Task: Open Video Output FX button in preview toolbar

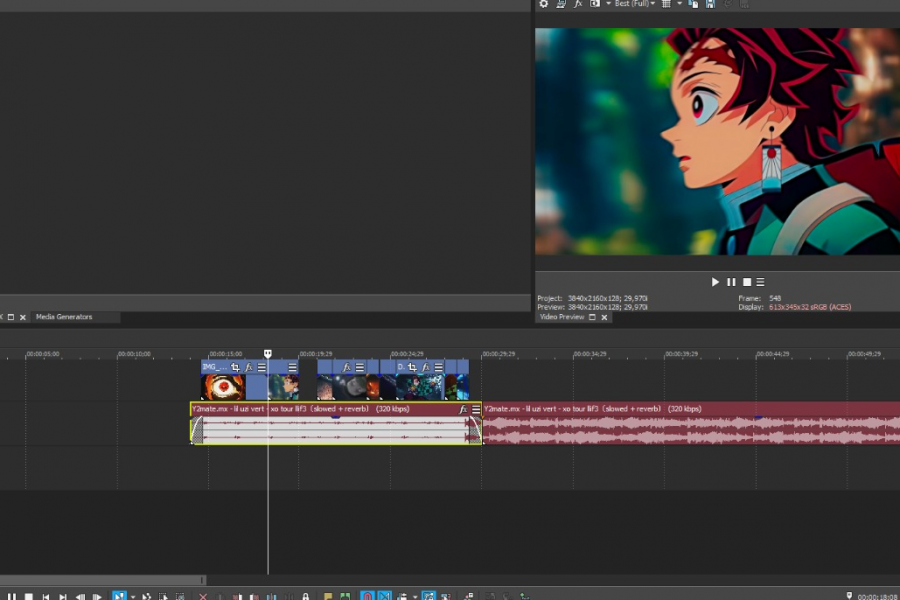Action: pyautogui.click(x=578, y=3)
